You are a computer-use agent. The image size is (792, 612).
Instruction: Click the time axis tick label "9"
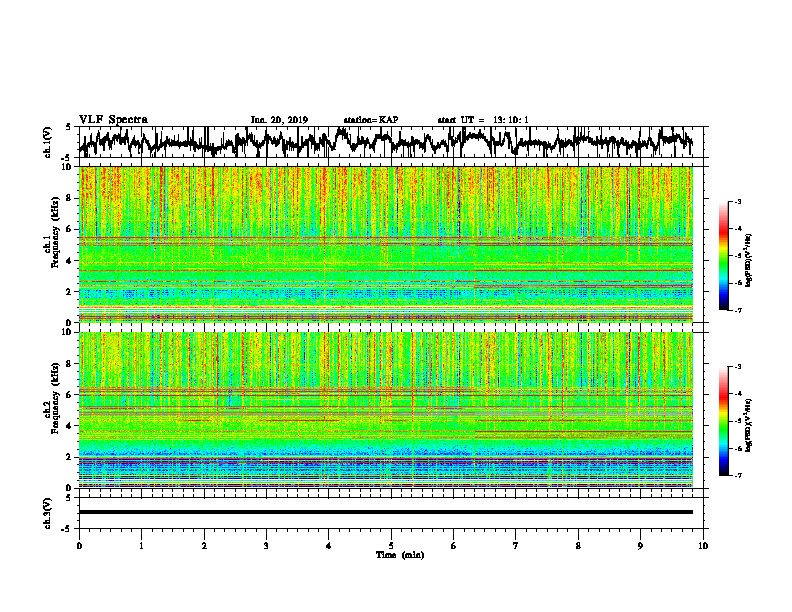[640, 546]
